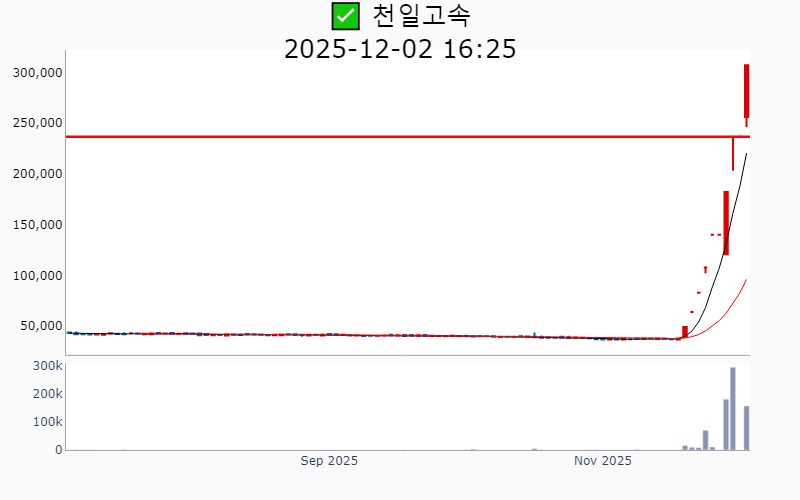Click the green checkmark icon beside the title
Image resolution: width=800 pixels, height=500 pixels.
tap(345, 16)
